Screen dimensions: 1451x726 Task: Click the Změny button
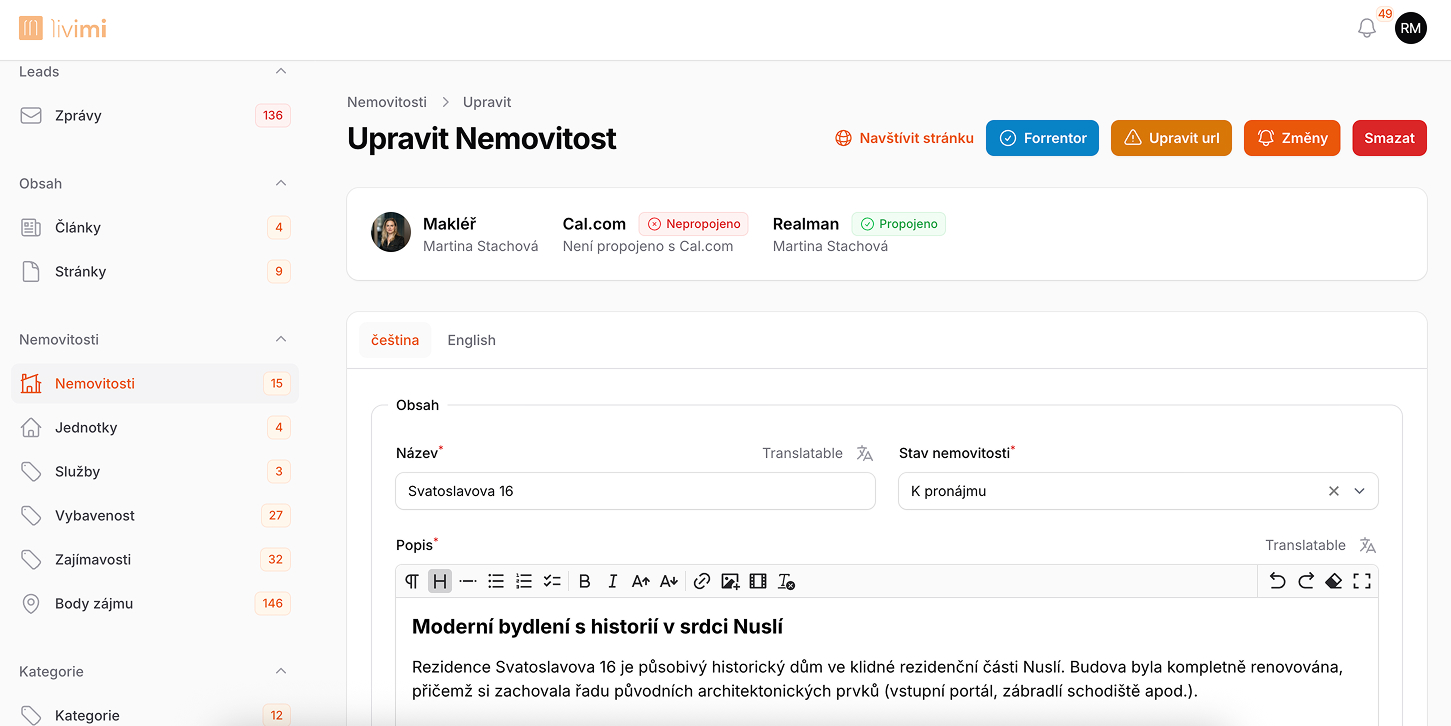click(1292, 138)
